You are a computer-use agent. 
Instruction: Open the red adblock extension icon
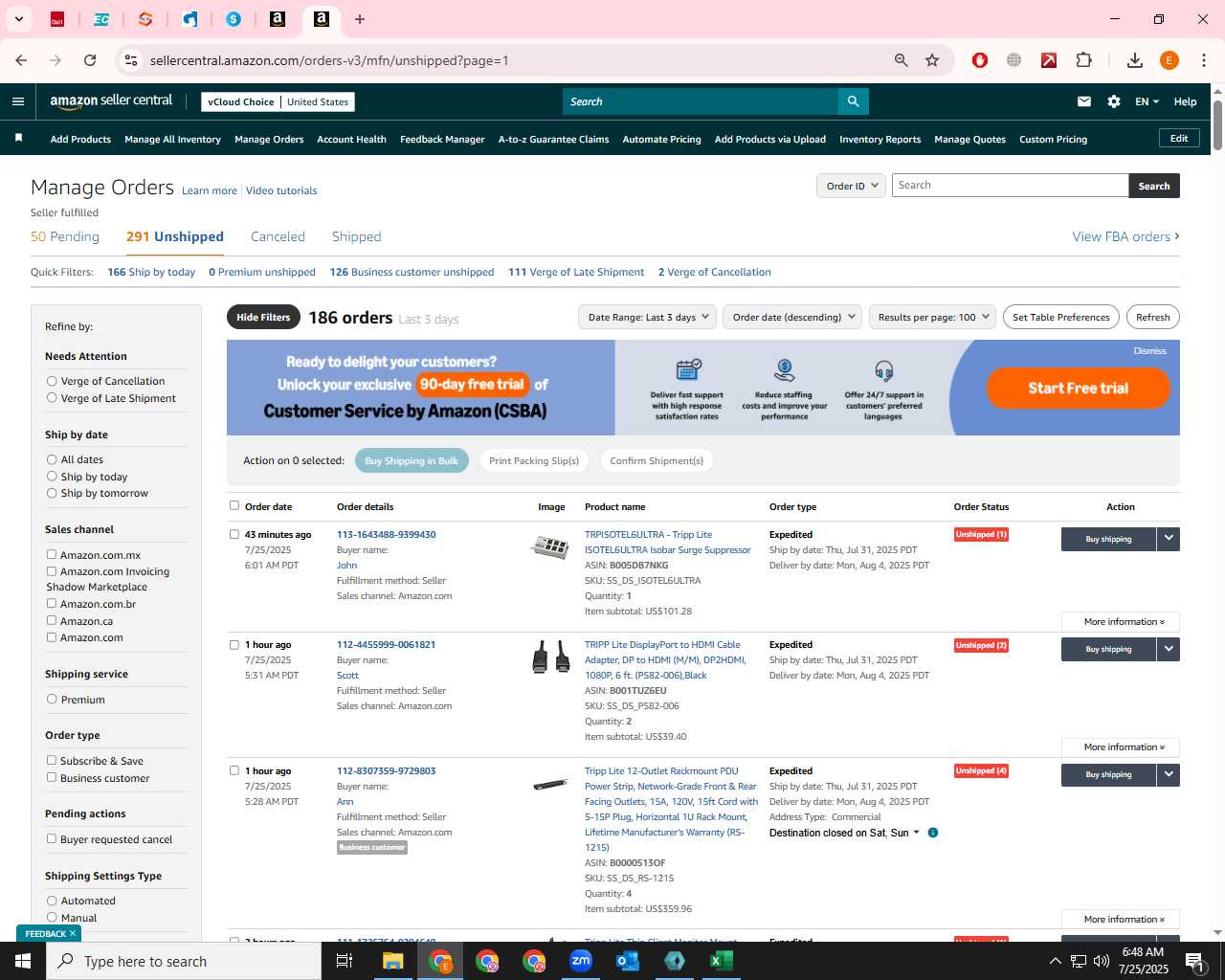point(980,60)
